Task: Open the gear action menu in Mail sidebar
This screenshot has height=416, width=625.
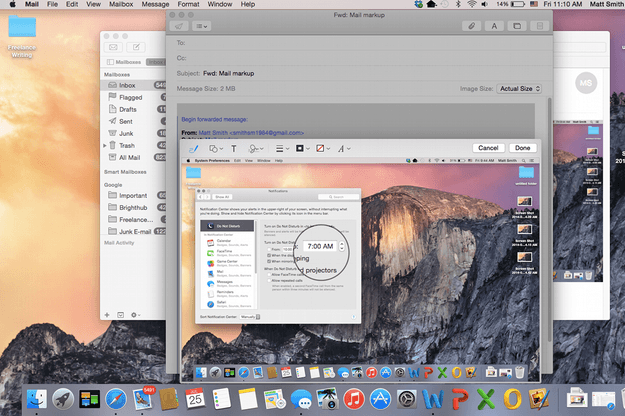Action: 136,315
